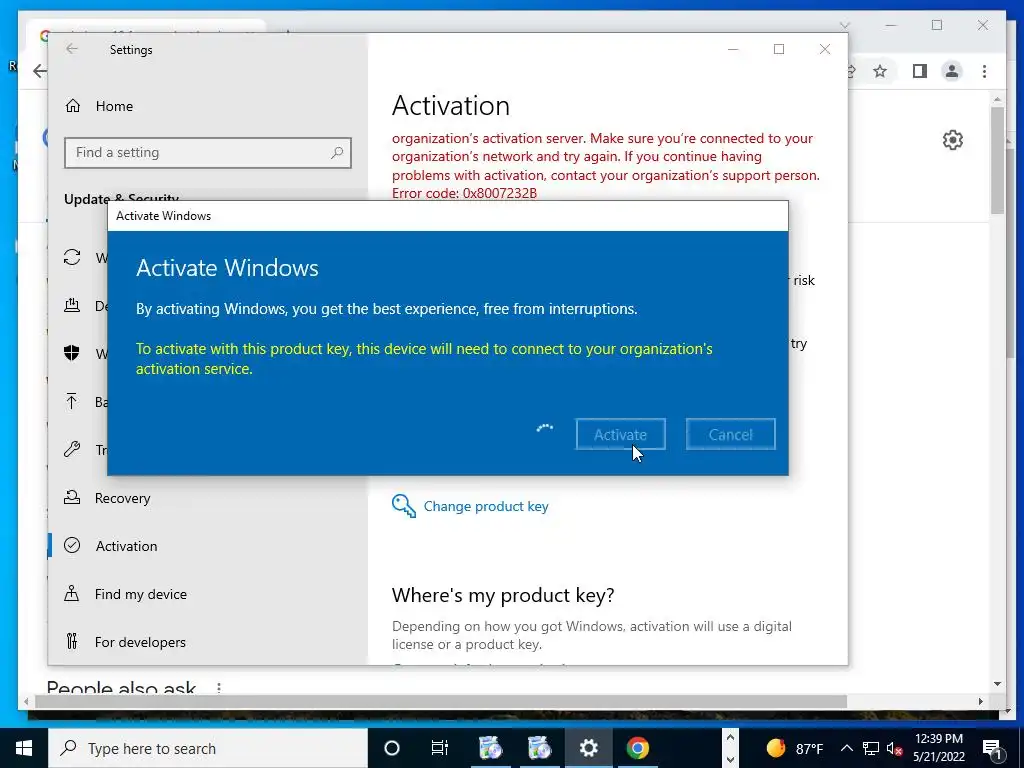Go back with Settings back arrow
This screenshot has width=1024, height=768.
[72, 49]
